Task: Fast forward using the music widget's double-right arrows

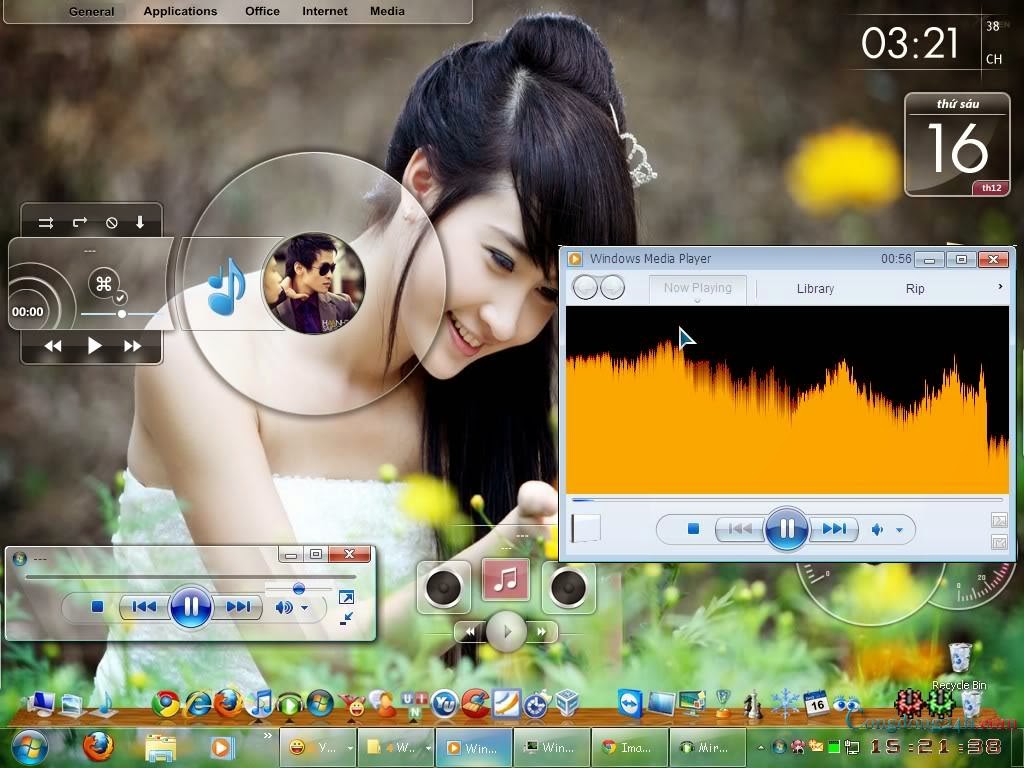Action: (132, 345)
